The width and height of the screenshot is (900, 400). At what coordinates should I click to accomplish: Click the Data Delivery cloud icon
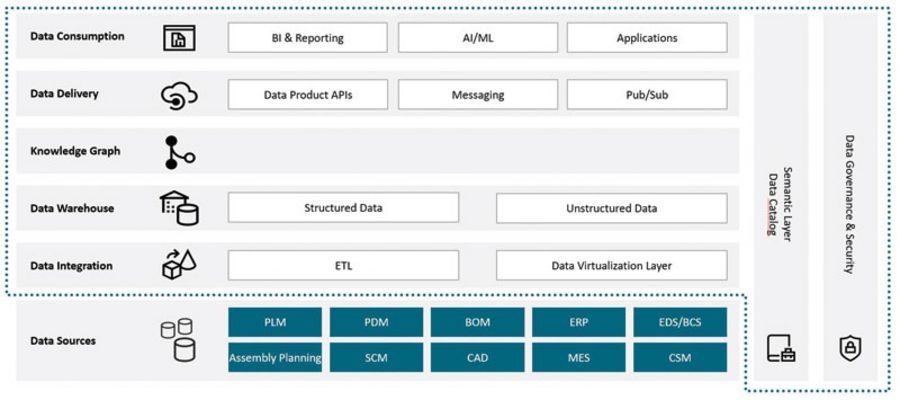tap(180, 95)
